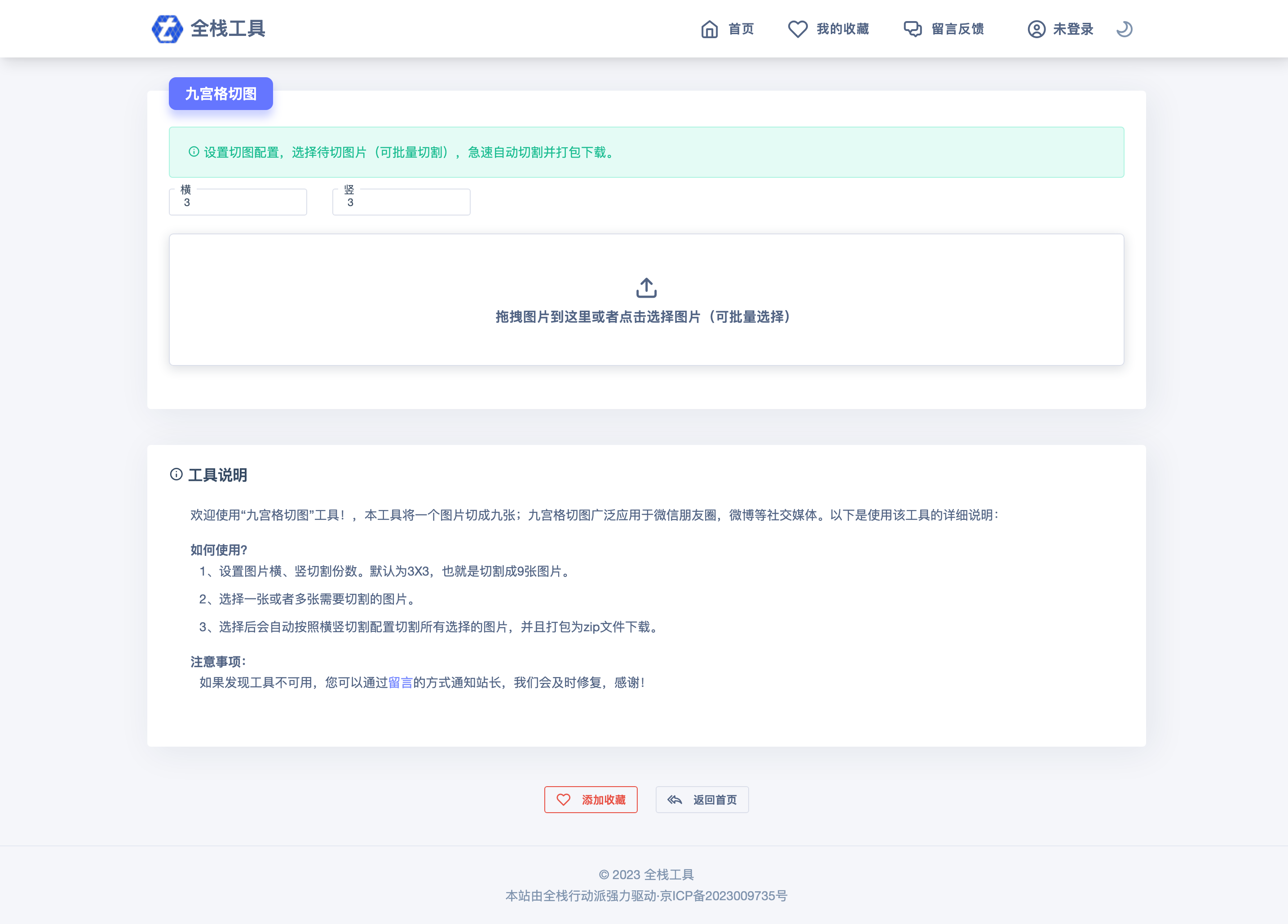The image size is (1288, 924).
Task: Click the upload arrow icon
Action: pyautogui.click(x=646, y=288)
